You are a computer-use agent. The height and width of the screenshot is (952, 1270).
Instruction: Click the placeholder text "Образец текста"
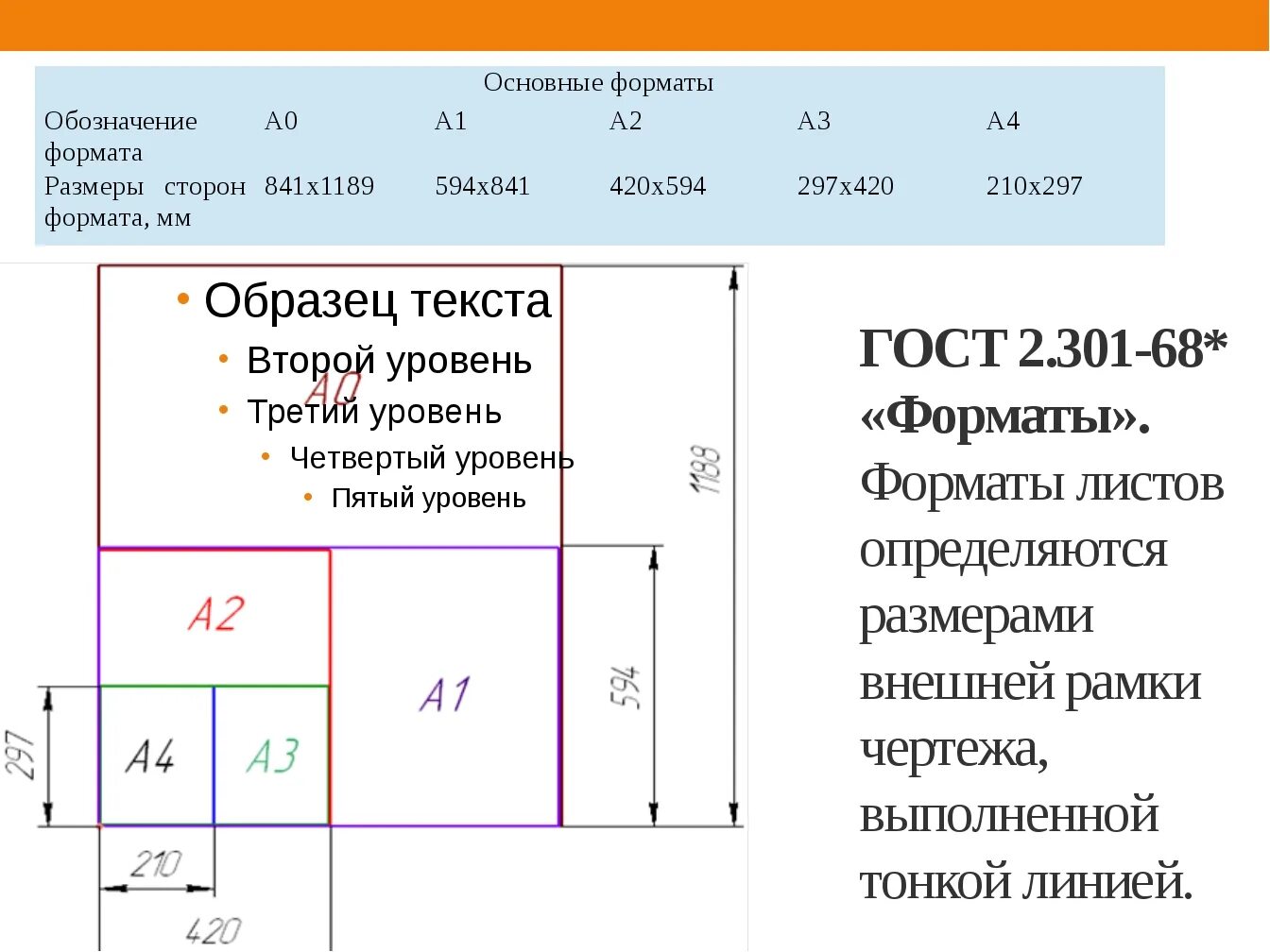point(377,301)
